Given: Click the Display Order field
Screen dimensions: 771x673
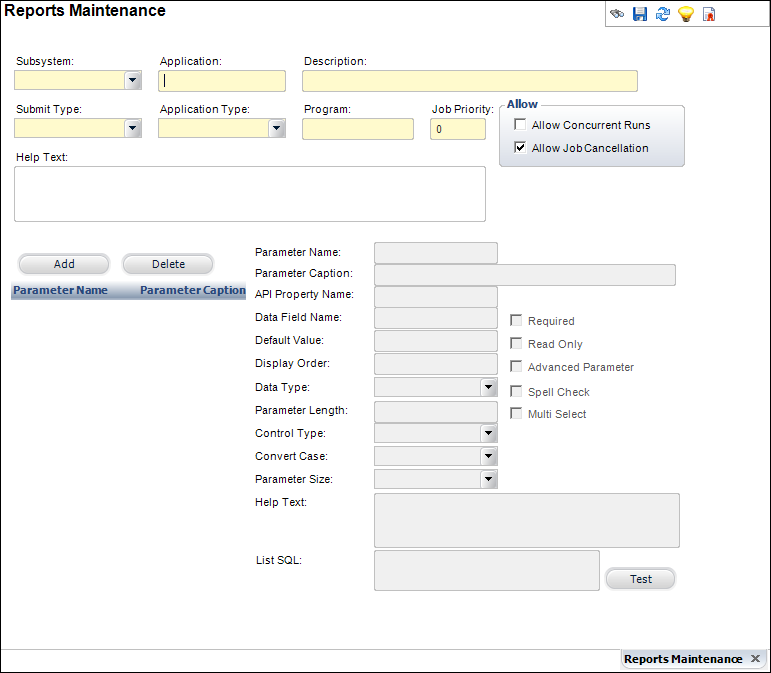Looking at the screenshot, I should click(x=436, y=364).
